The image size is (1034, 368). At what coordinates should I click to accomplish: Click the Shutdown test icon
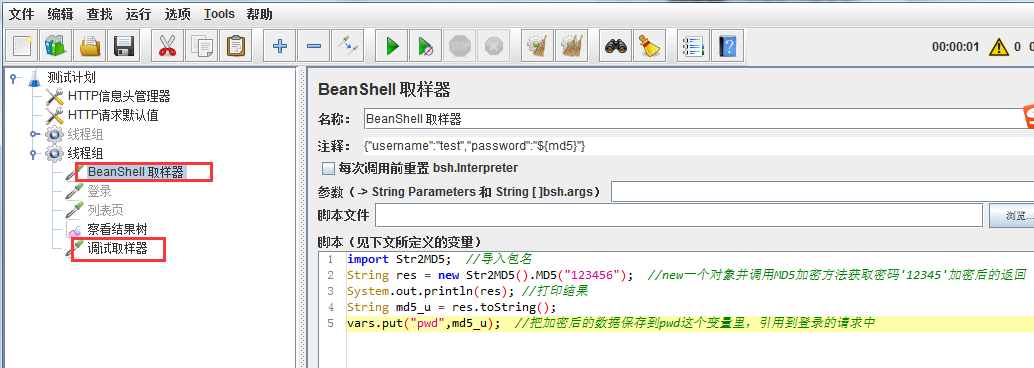493,46
